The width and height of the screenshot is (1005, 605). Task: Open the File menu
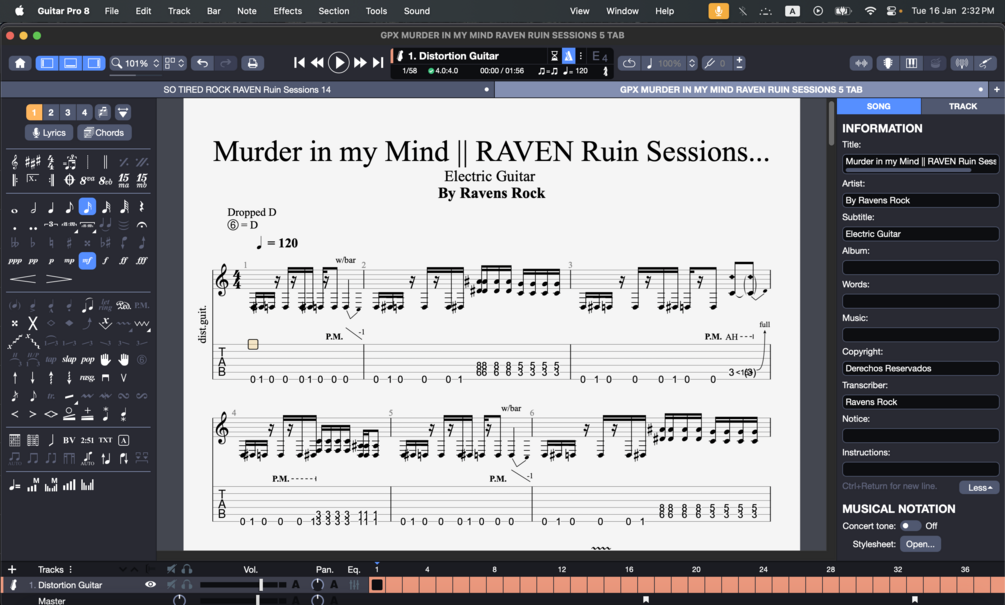click(112, 11)
